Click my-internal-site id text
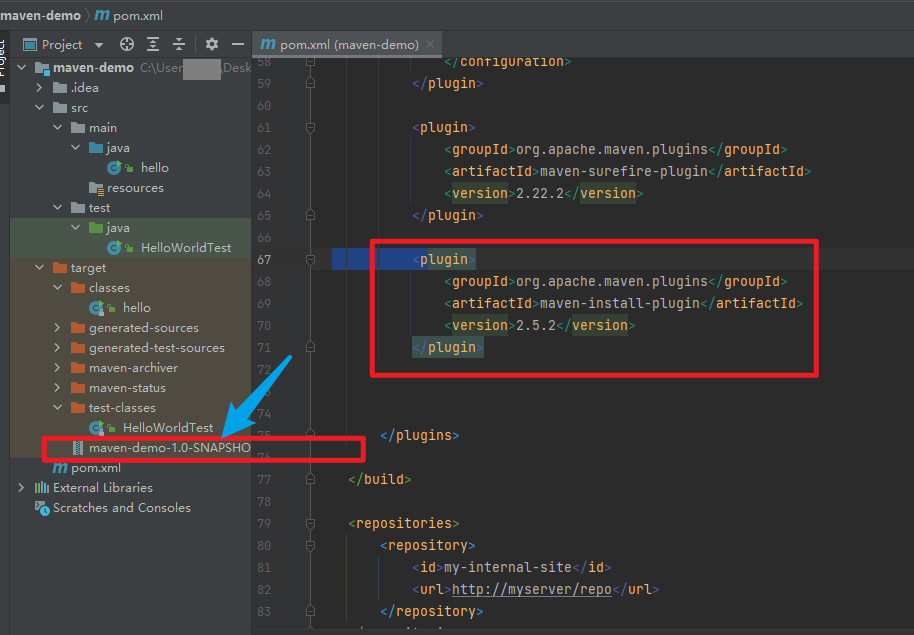 click(508, 567)
